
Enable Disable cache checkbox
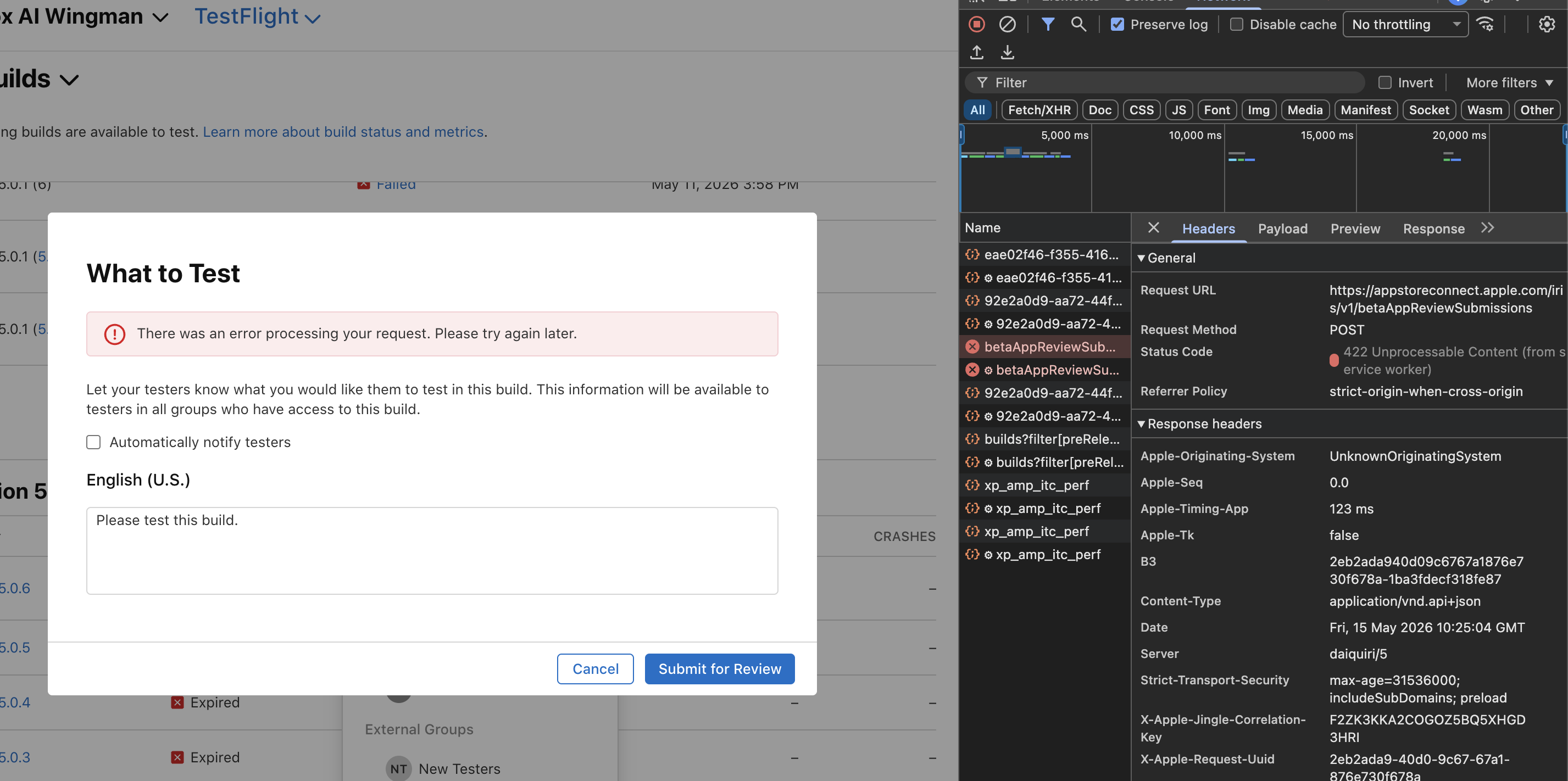click(1236, 24)
